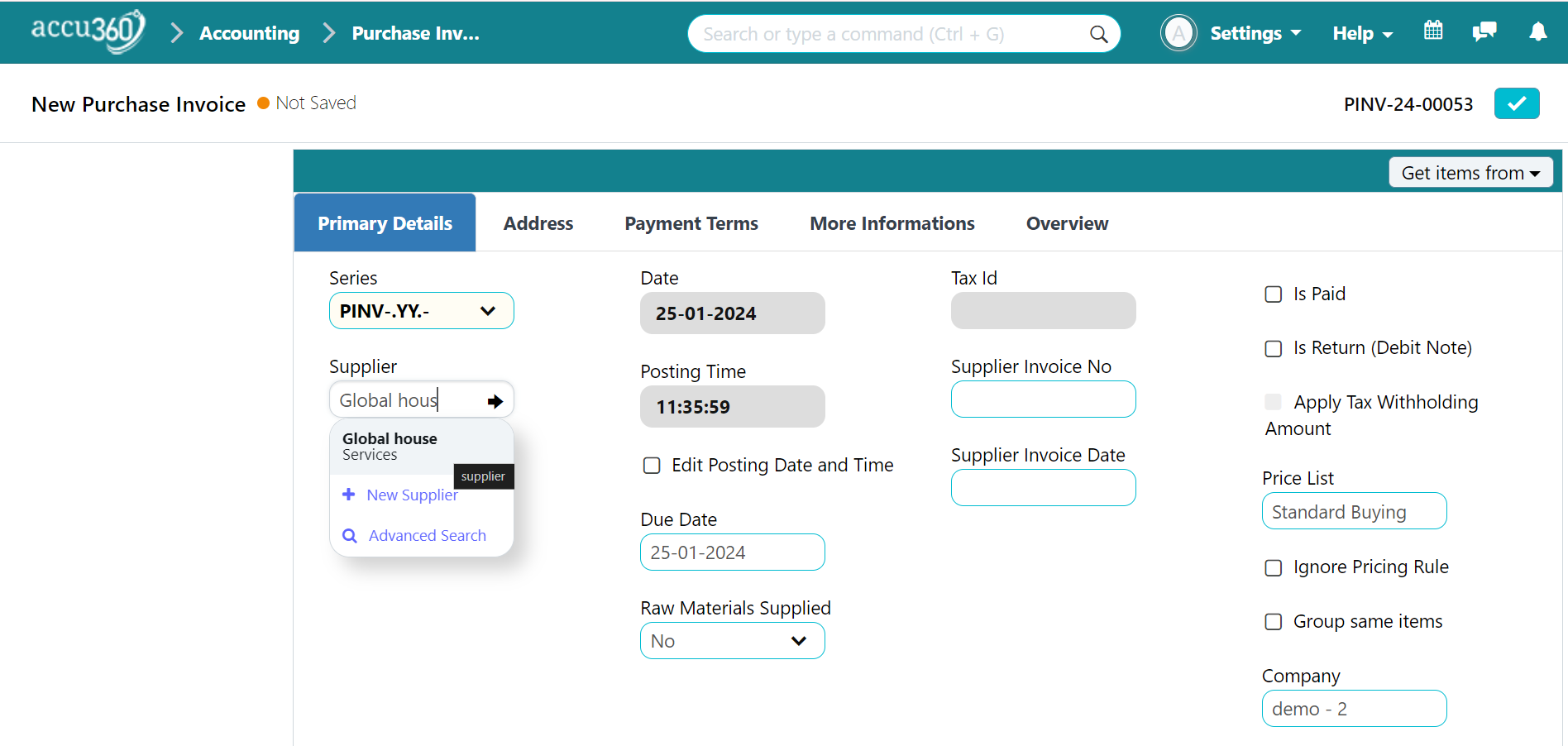
Task: Expand the Get items from menu
Action: tap(1470, 173)
